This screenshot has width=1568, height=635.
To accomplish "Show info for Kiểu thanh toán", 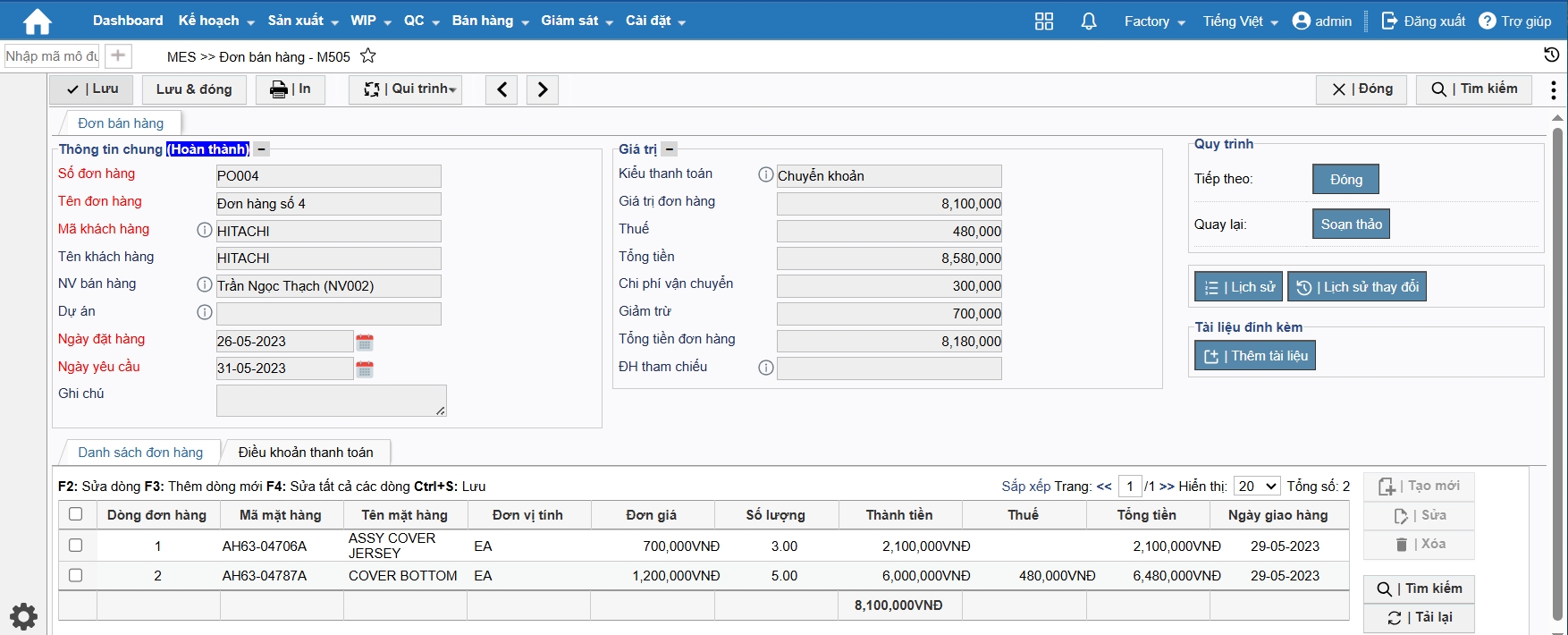I will pos(766,175).
